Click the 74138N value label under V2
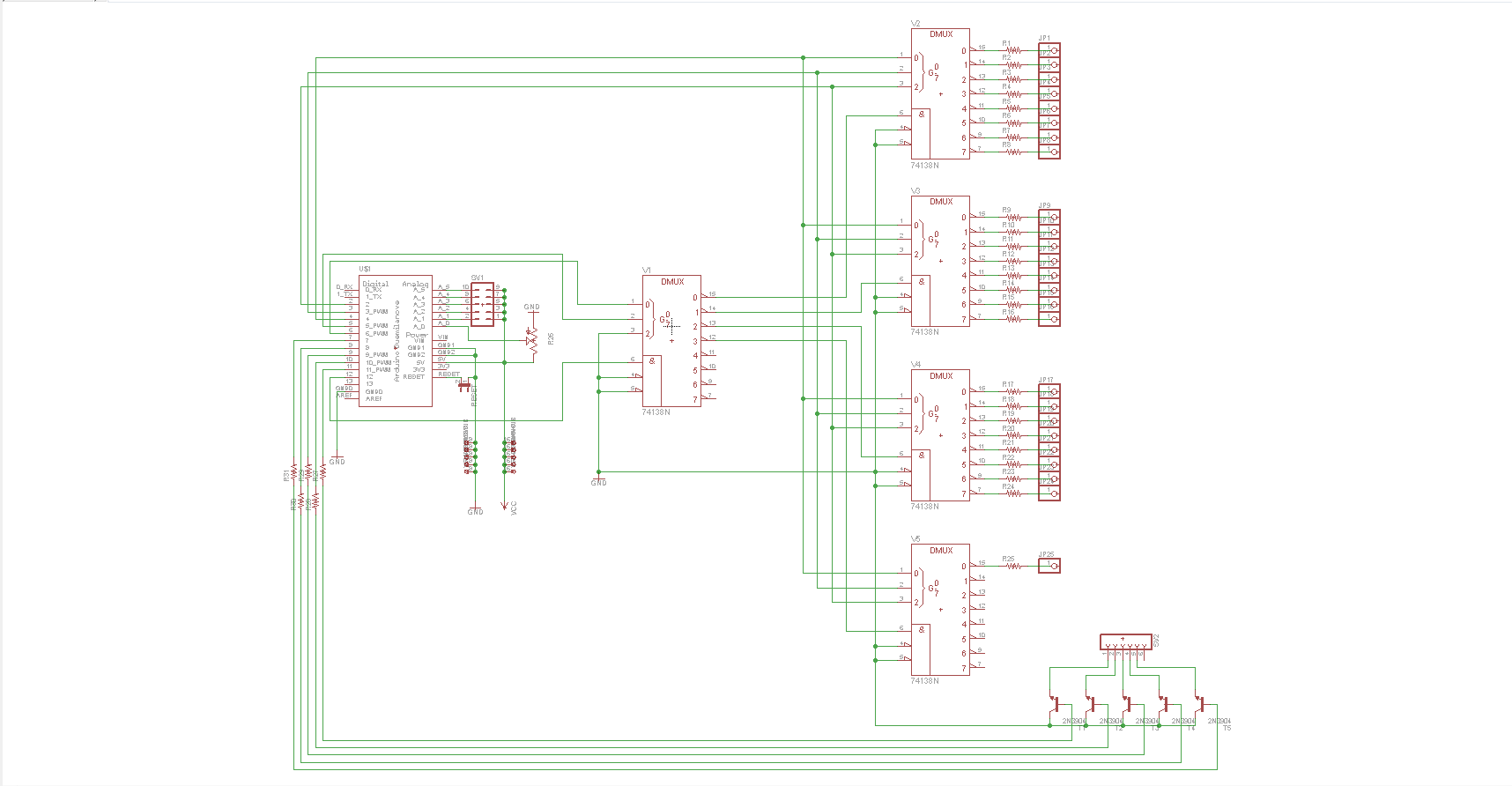 pyautogui.click(x=924, y=165)
